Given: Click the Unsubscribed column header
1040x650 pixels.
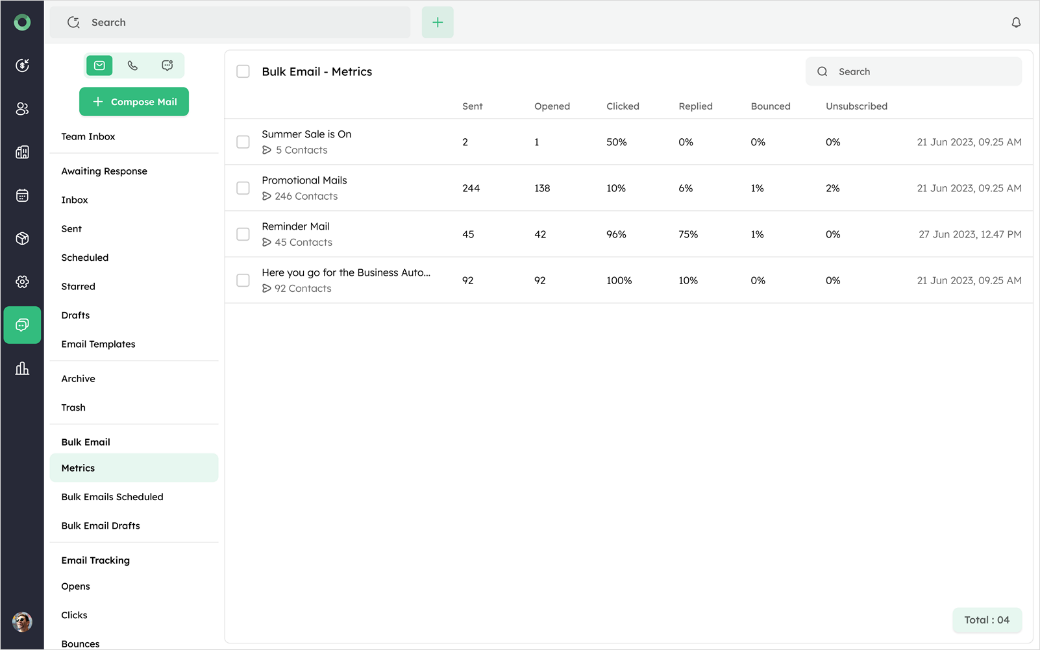Looking at the screenshot, I should point(856,106).
